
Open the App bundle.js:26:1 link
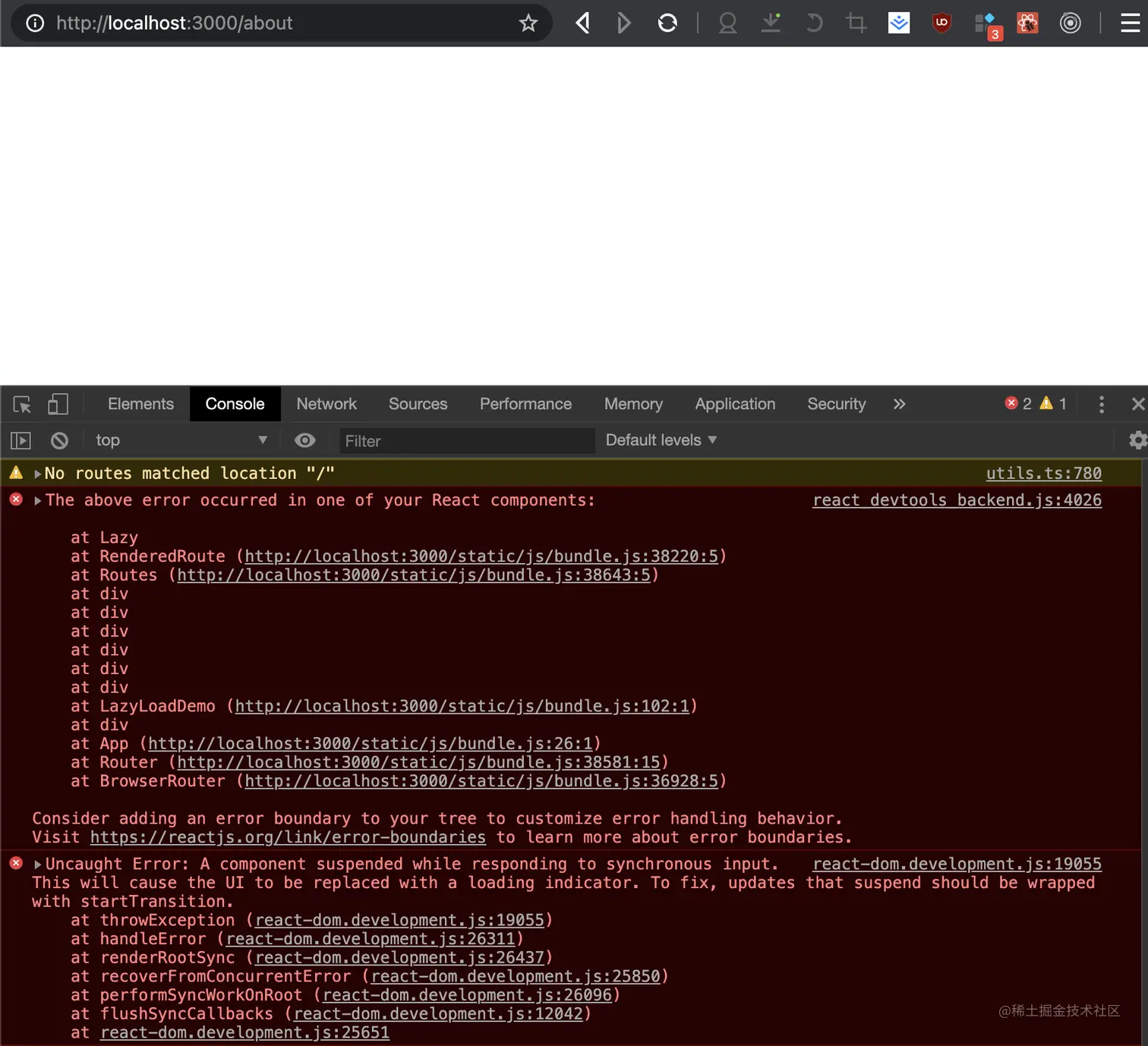(370, 744)
